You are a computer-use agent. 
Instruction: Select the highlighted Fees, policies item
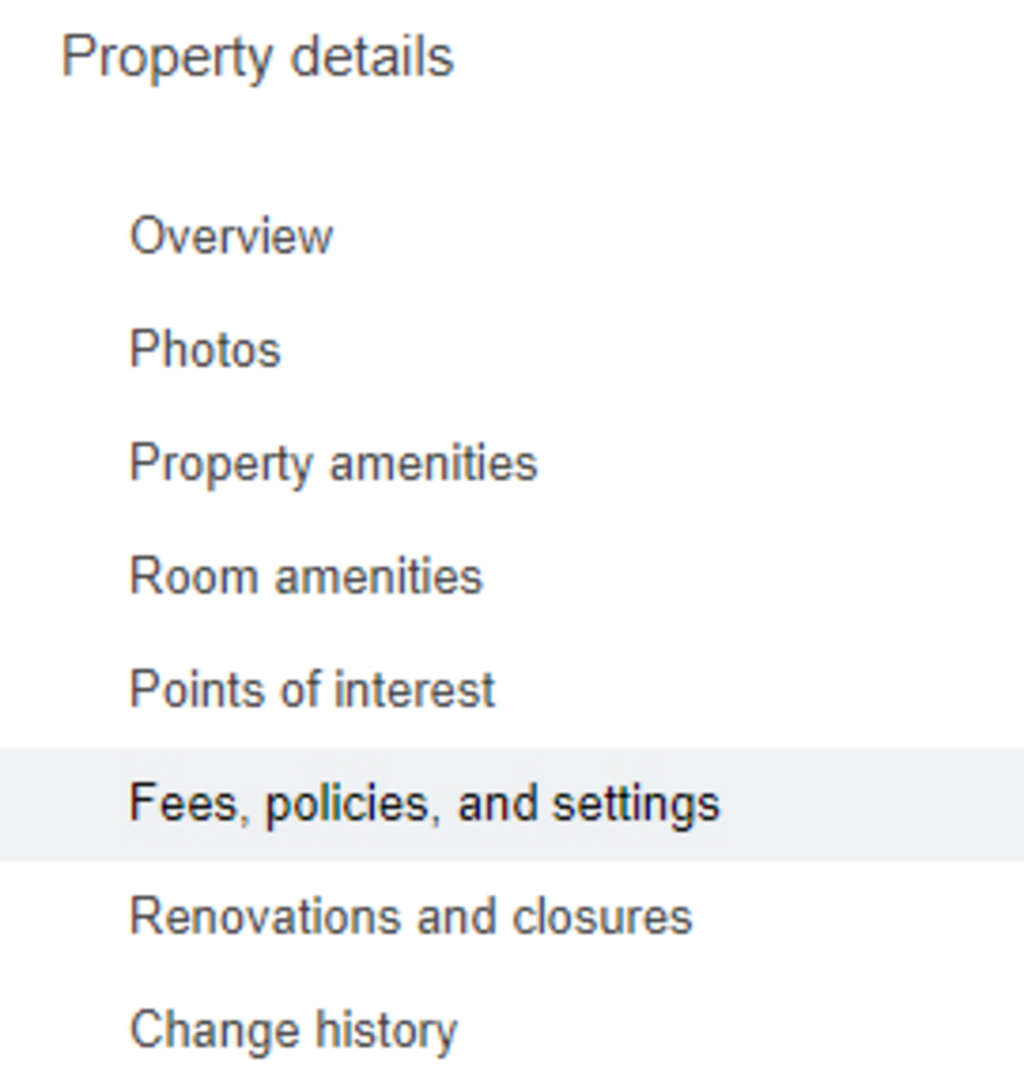coord(424,804)
